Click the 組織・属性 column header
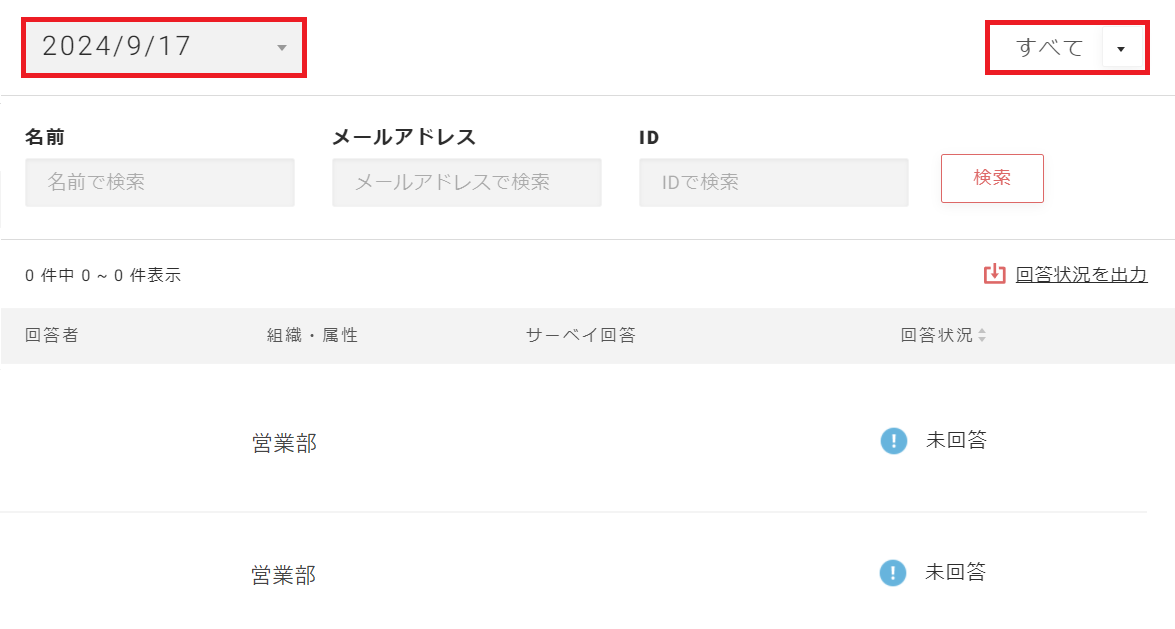The width and height of the screenshot is (1175, 629). click(312, 335)
